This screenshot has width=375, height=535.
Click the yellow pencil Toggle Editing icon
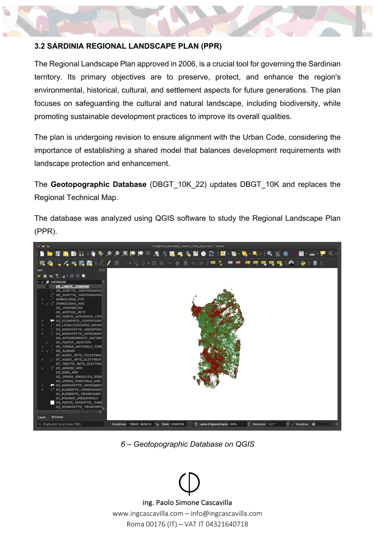pos(109,263)
